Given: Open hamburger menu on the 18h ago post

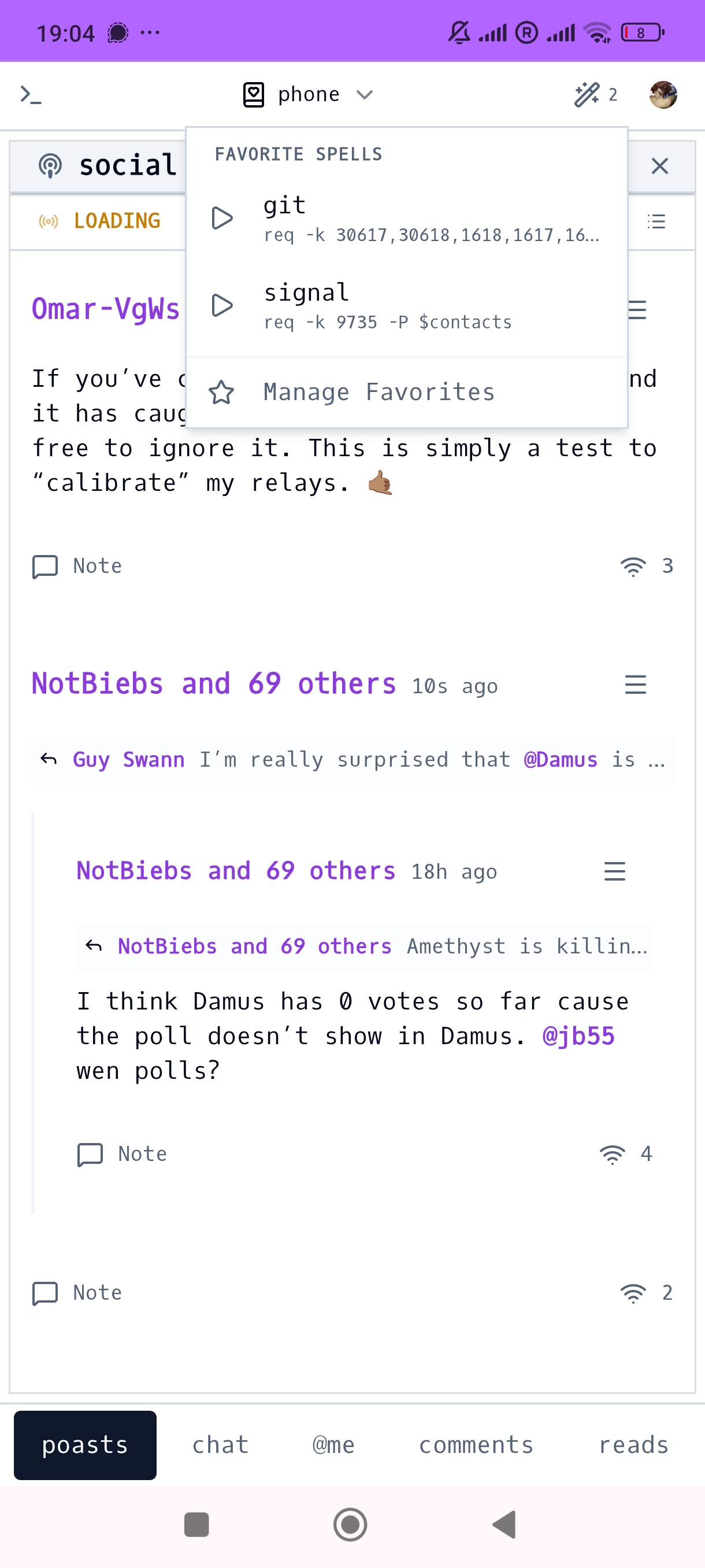Looking at the screenshot, I should [x=614, y=871].
